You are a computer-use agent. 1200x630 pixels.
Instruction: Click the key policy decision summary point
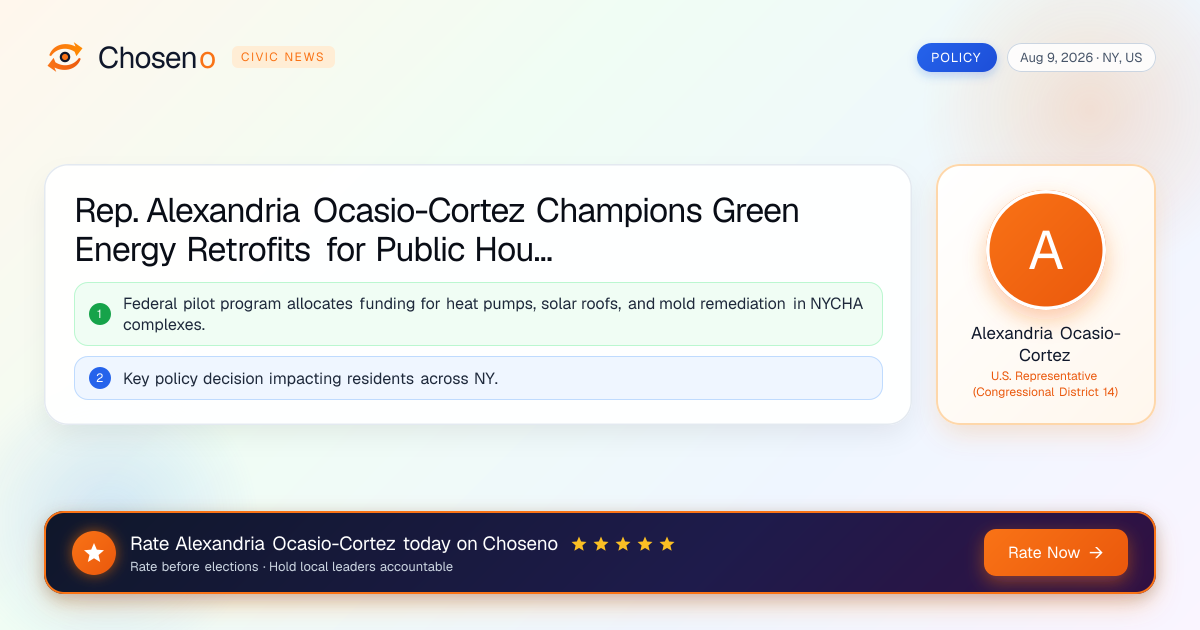click(478, 378)
